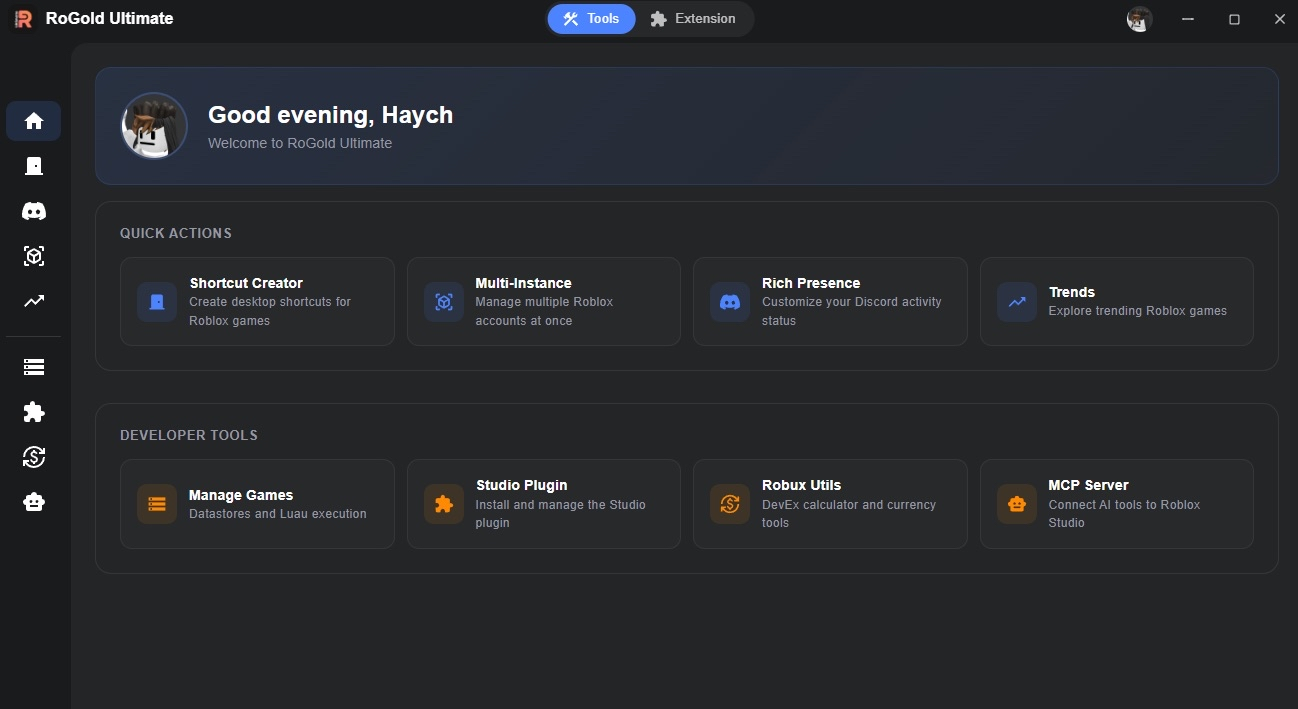Open Shortcut Creator from sidebar door icon
Image resolution: width=1298 pixels, height=709 pixels.
click(x=34, y=166)
